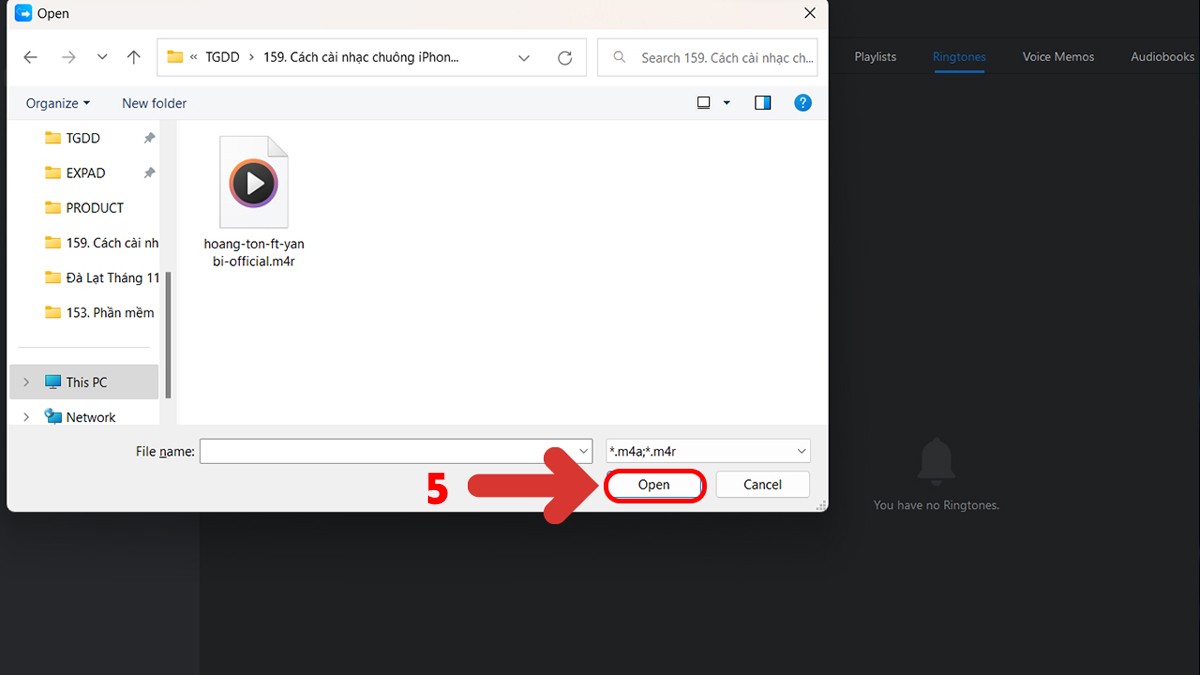Click the Cancel button
Screen dimensions: 1200x675
pos(763,485)
